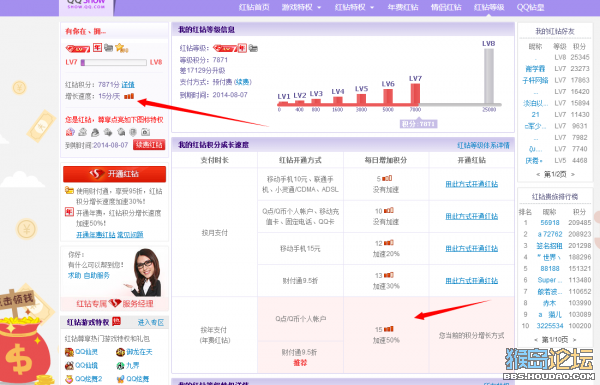Click the LV7 to LV8 progress bar
This screenshot has width=600, height=385.
(x=114, y=62)
